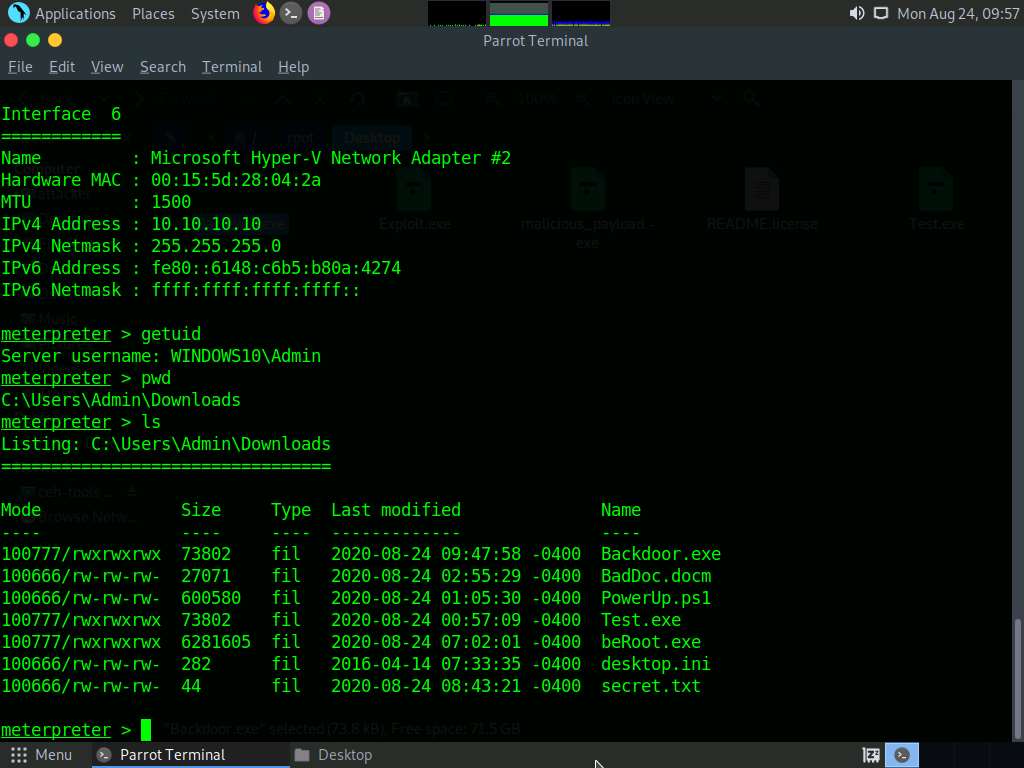Open the purple text editor launcher icon
Image resolution: width=1024 pixels, height=768 pixels.
tap(319, 13)
